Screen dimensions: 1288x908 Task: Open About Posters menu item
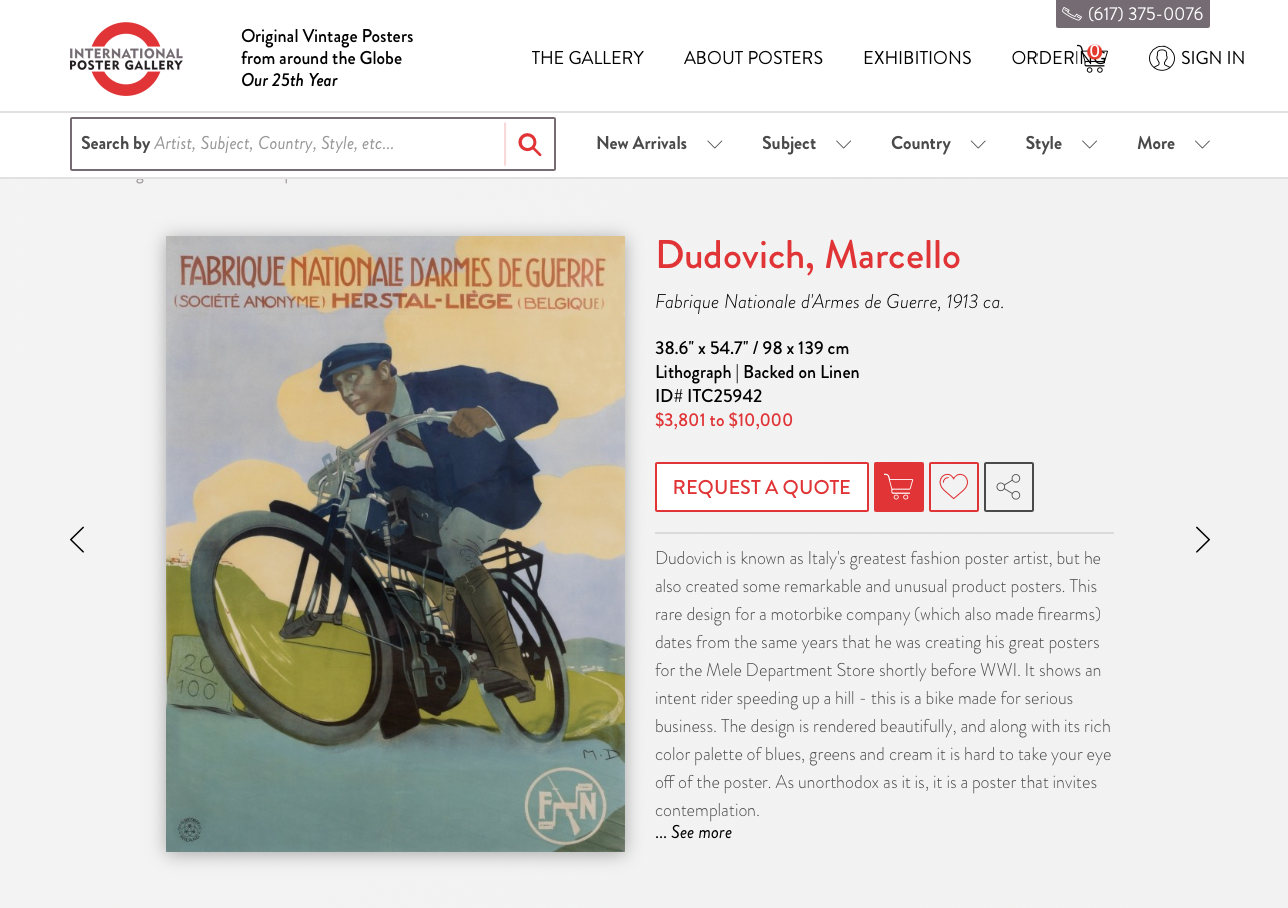click(x=753, y=58)
